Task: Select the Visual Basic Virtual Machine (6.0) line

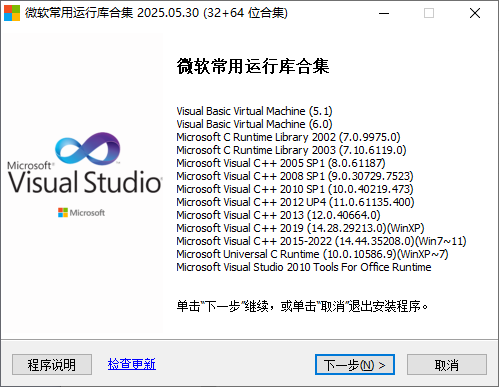Action: coord(254,124)
